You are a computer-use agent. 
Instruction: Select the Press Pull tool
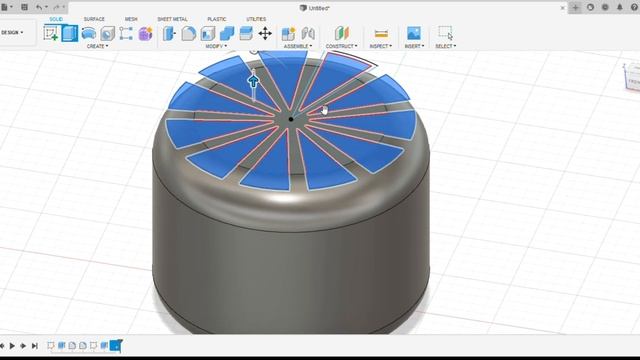(x=169, y=33)
